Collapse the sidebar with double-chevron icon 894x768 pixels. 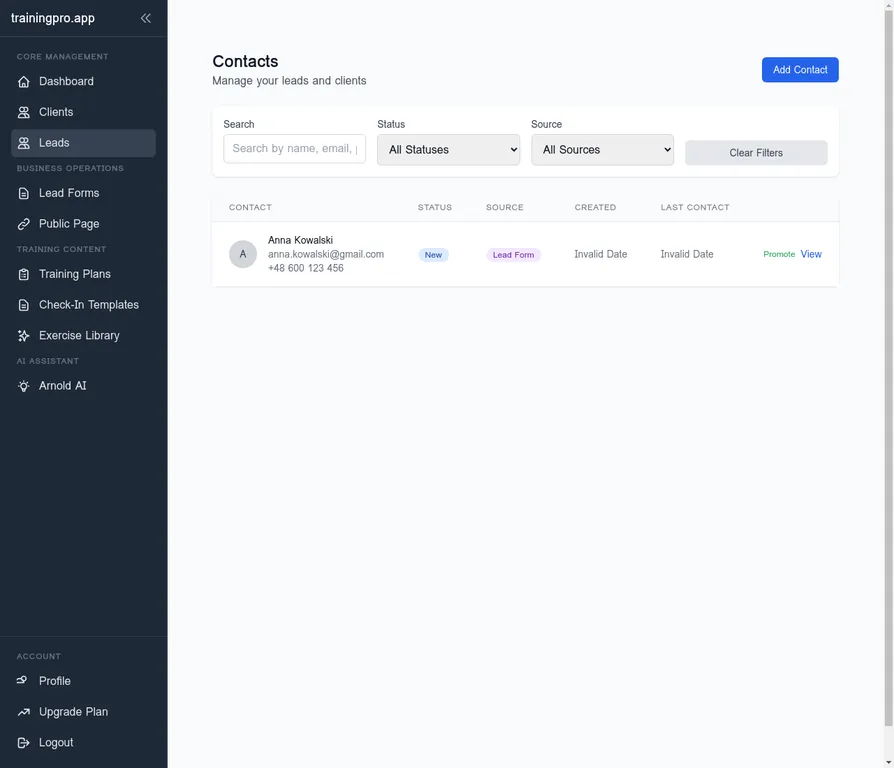coord(146,18)
